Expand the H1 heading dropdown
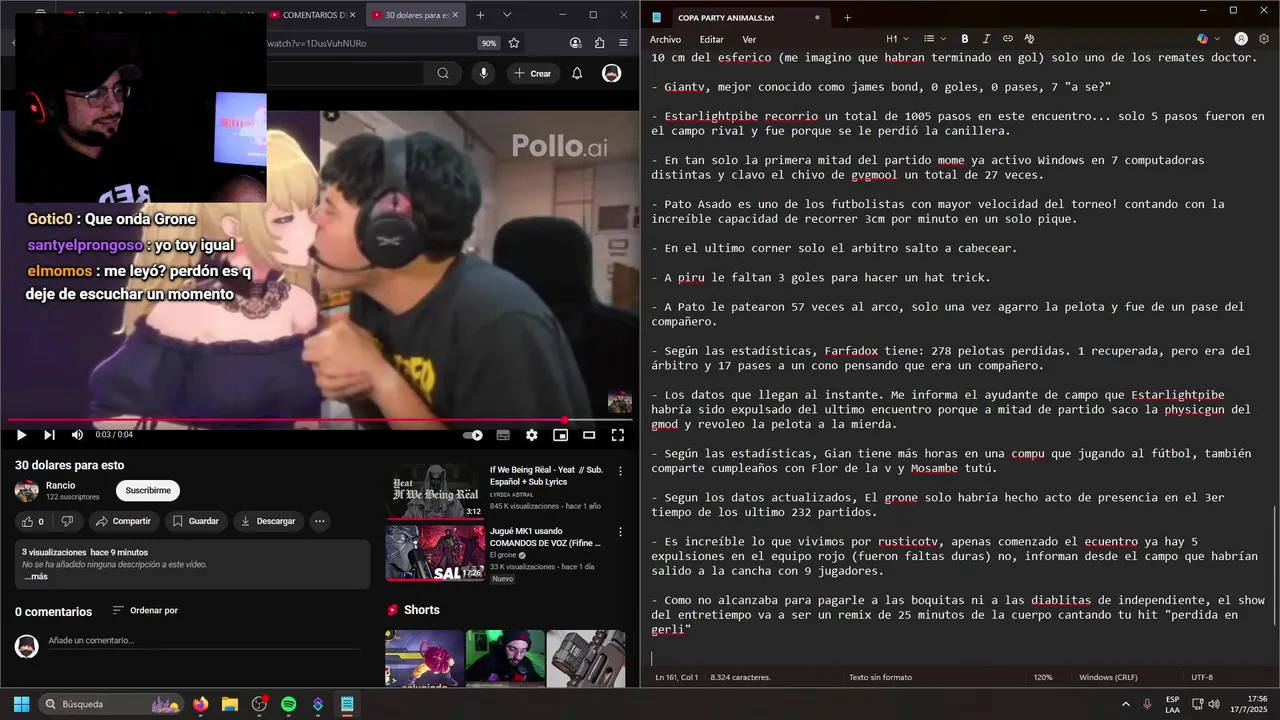This screenshot has width=1280, height=720. click(x=897, y=39)
